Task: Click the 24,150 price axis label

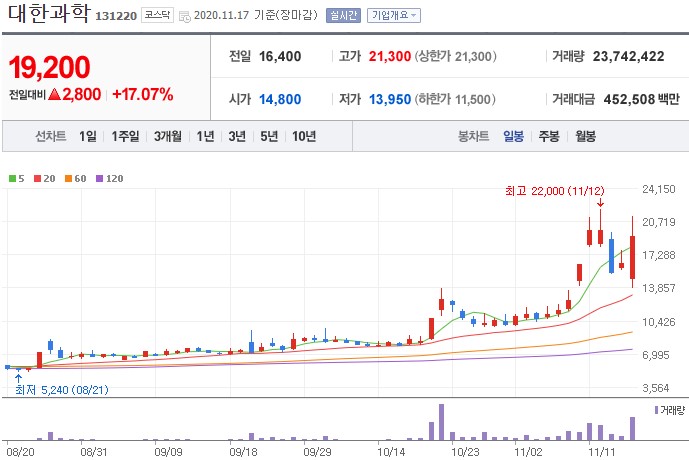Action: (x=659, y=189)
